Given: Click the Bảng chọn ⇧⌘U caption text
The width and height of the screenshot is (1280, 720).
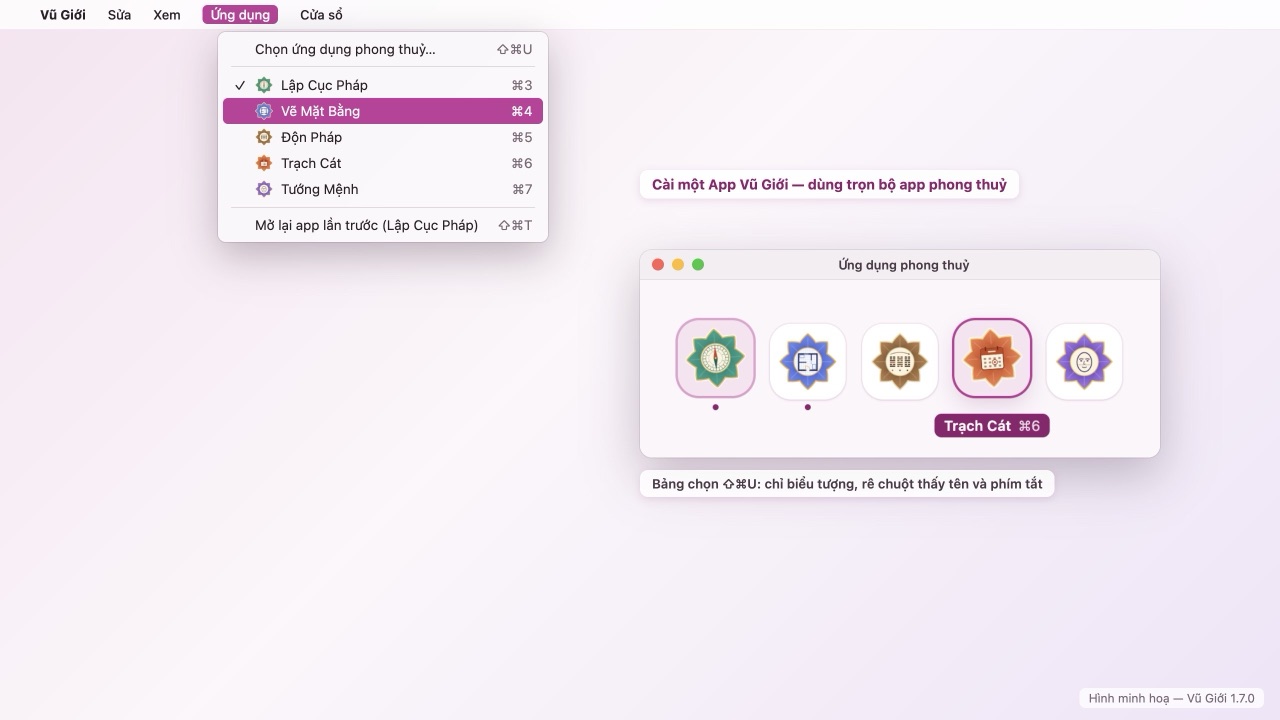Looking at the screenshot, I should coord(847,484).
